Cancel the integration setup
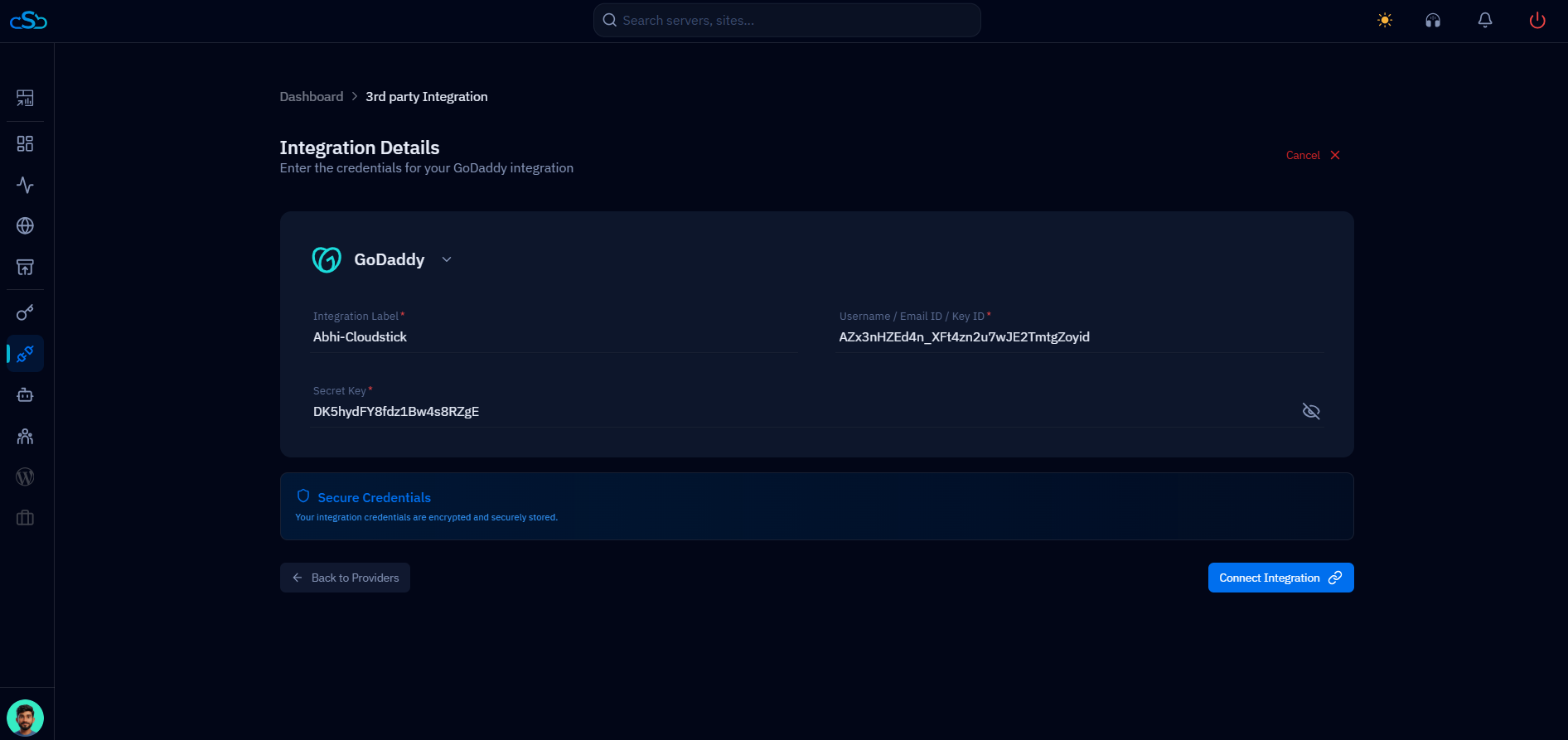The width and height of the screenshot is (1568, 740). point(1313,155)
